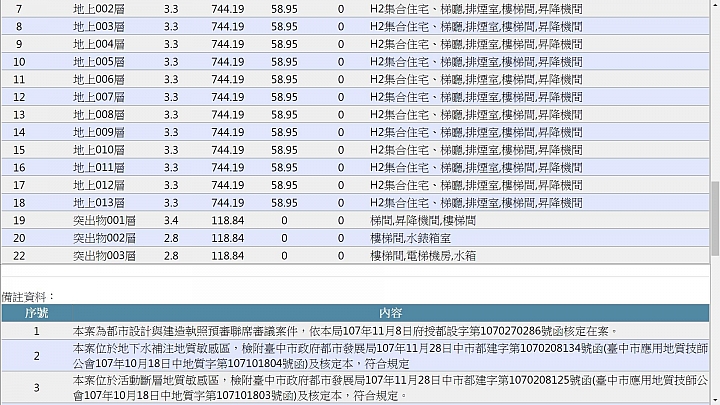Click row number 22 cell
This screenshot has height=405, width=720.
pos(19,255)
